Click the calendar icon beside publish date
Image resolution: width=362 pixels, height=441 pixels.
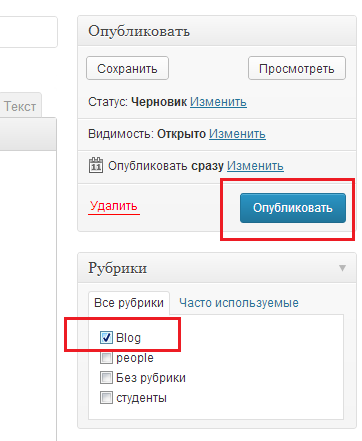click(96, 165)
